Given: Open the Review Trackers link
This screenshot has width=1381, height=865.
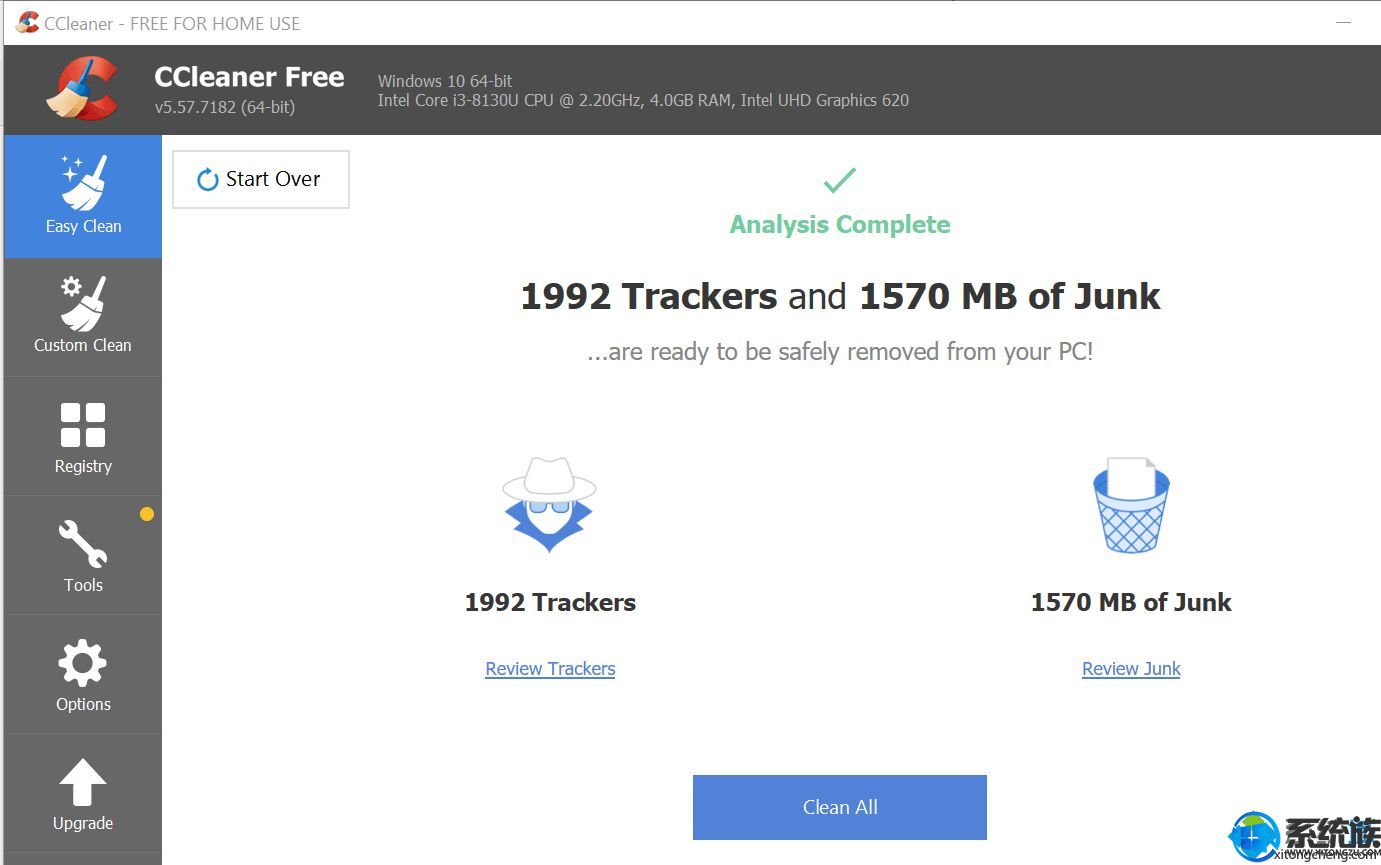Looking at the screenshot, I should (x=550, y=669).
